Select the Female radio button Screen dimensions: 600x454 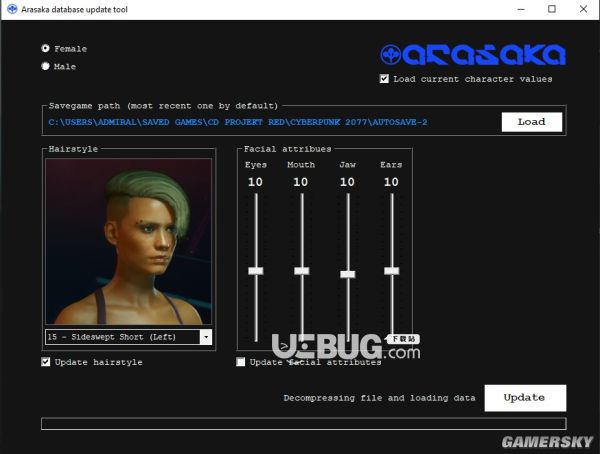tap(46, 48)
